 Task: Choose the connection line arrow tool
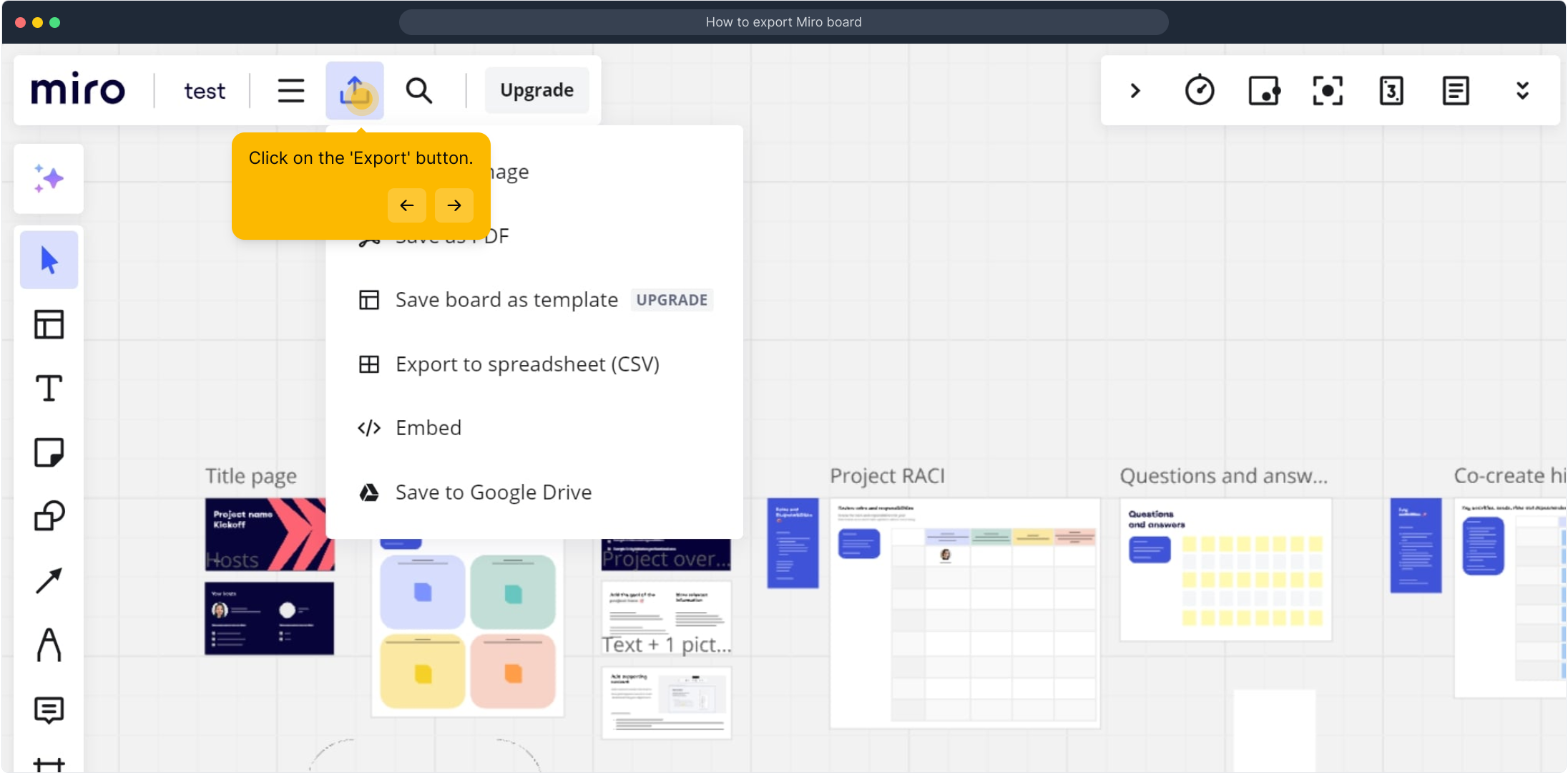coord(49,580)
